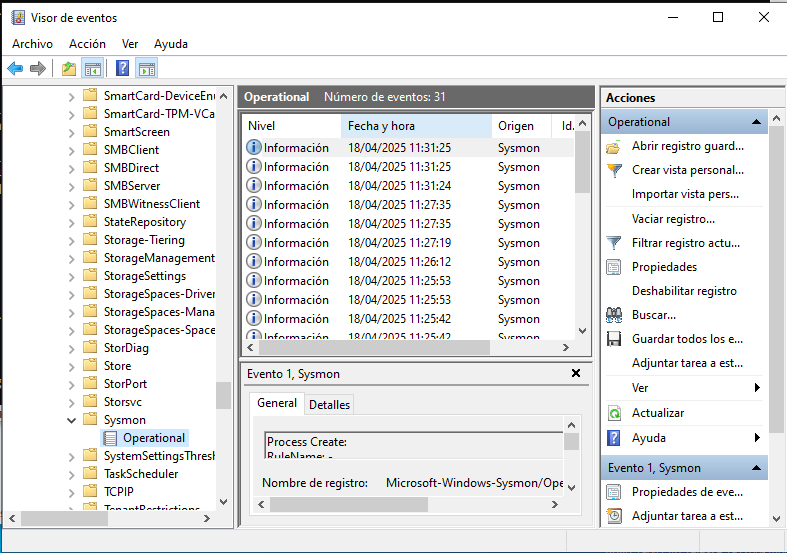Click the info icon of the 11:26:12 event

click(x=254, y=261)
